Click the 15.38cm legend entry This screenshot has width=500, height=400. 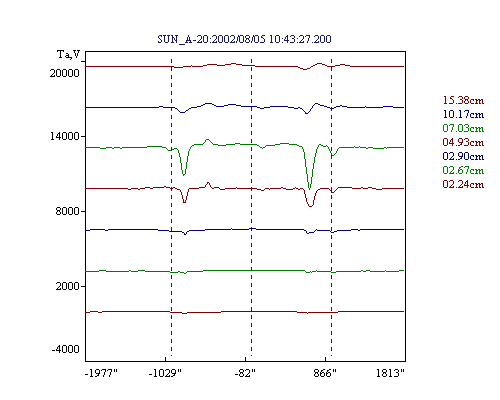click(463, 100)
